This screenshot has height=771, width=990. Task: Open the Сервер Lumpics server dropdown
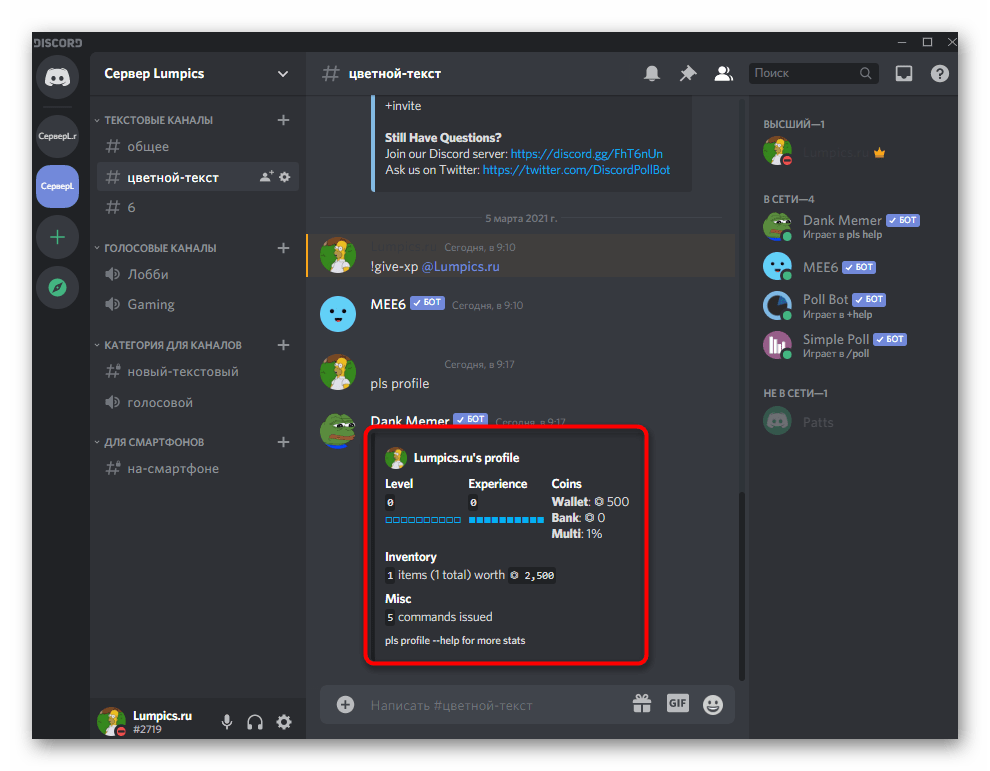coord(196,74)
